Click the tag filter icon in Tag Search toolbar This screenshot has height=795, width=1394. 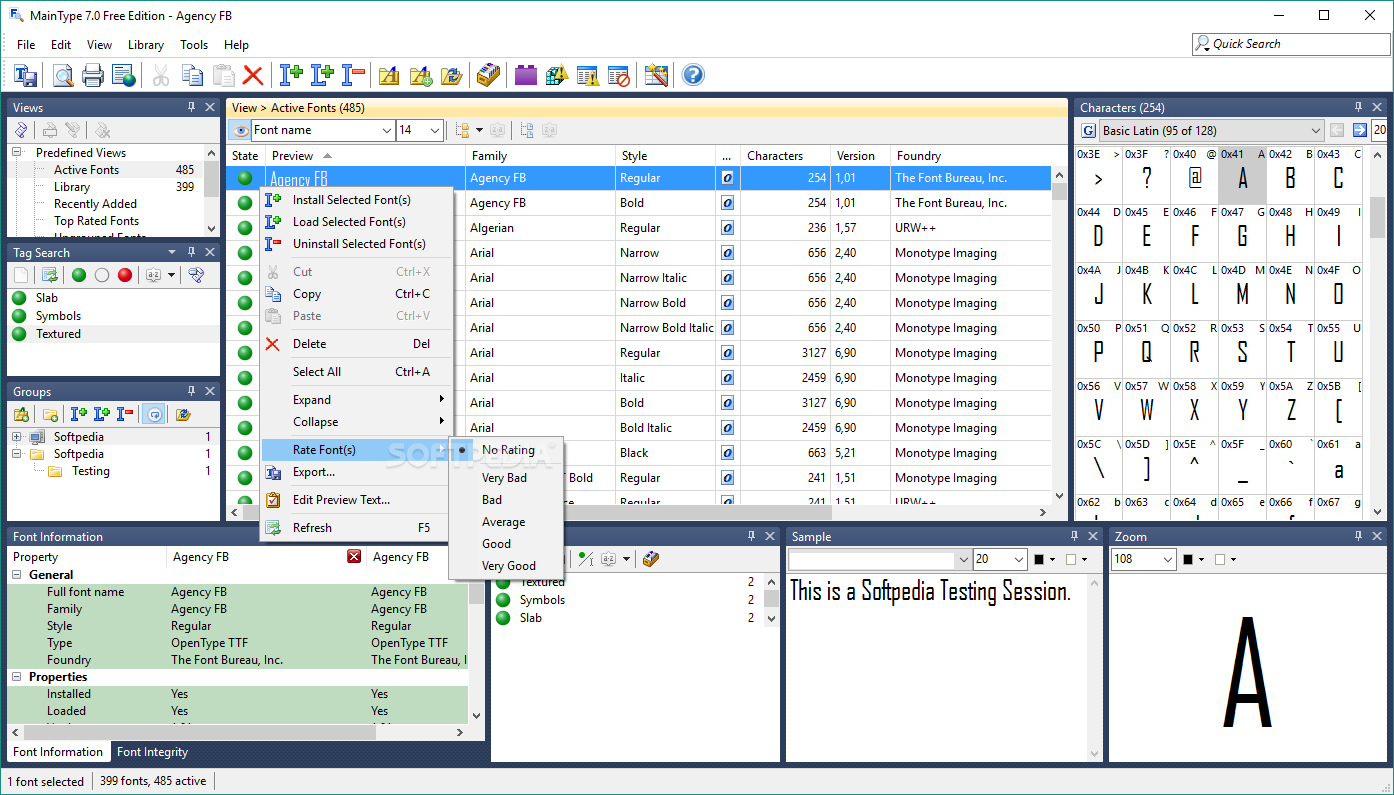pyautogui.click(x=196, y=275)
